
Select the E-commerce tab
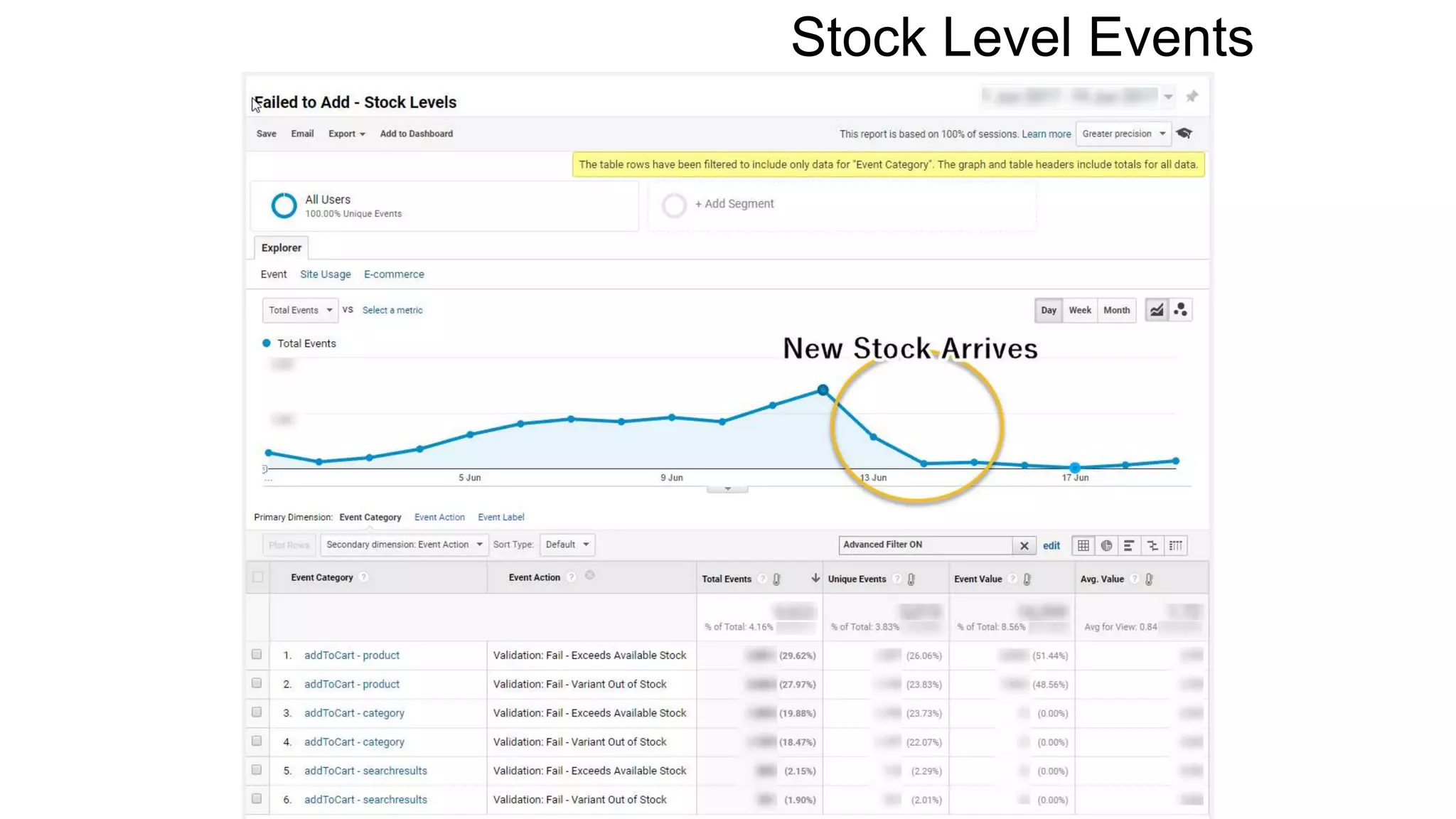click(394, 274)
